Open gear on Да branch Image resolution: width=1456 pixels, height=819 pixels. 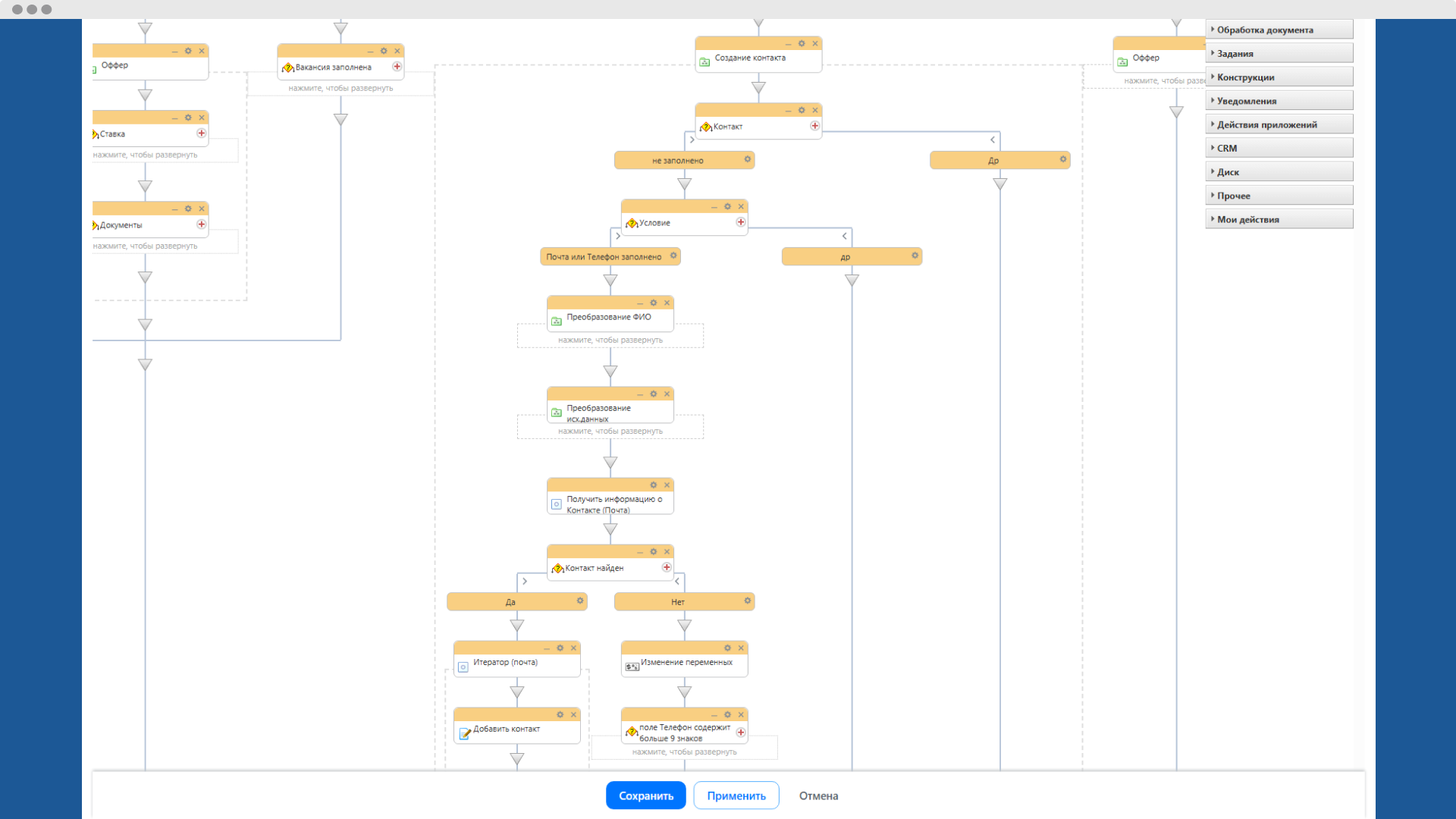(x=579, y=601)
